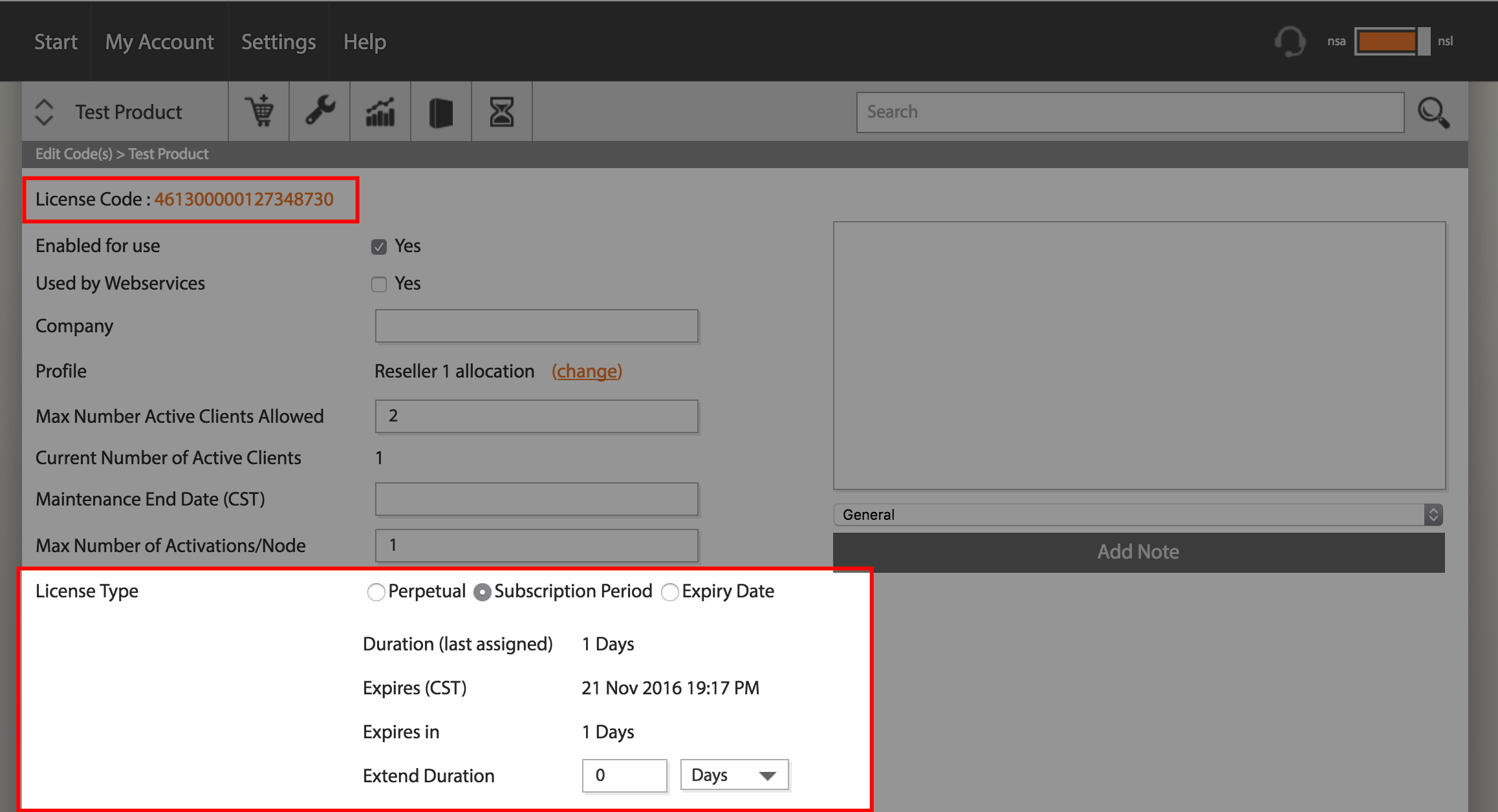Select the wrench tool icon
Image resolution: width=1498 pixels, height=812 pixels.
coord(320,111)
